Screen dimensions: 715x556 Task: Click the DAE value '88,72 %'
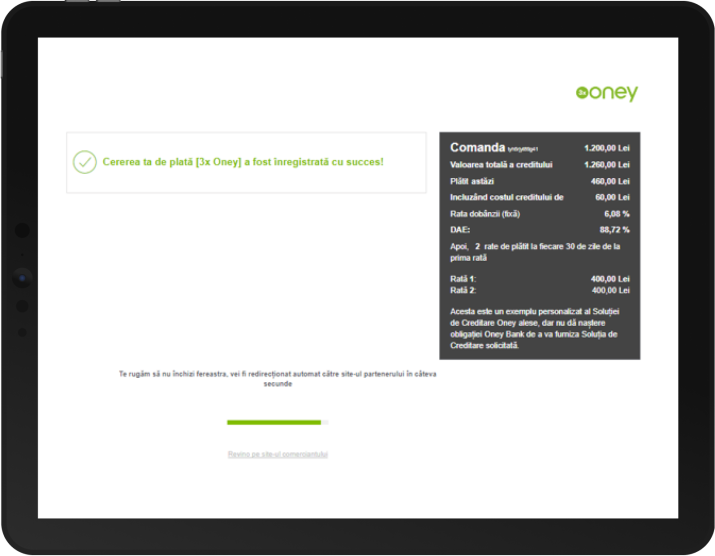pyautogui.click(x=615, y=230)
